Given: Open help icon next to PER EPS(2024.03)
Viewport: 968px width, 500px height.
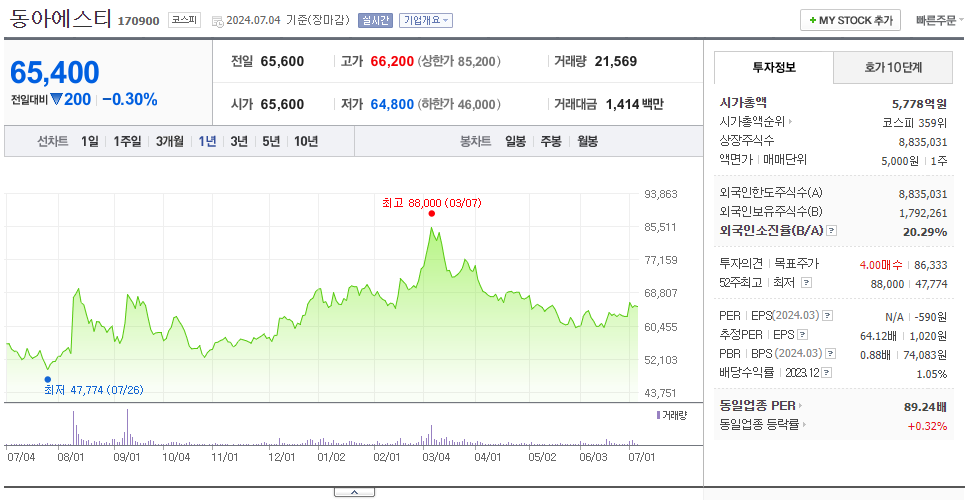Looking at the screenshot, I should 828,316.
